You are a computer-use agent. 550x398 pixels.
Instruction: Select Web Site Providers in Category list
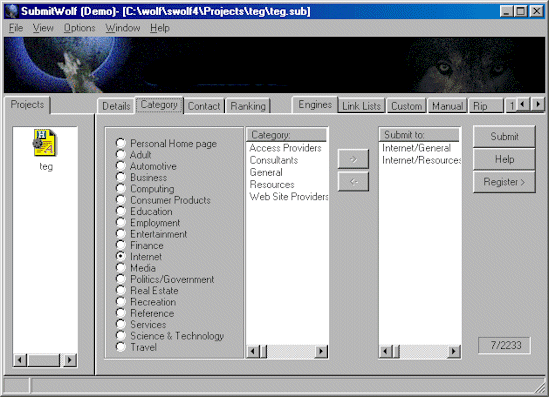point(288,197)
